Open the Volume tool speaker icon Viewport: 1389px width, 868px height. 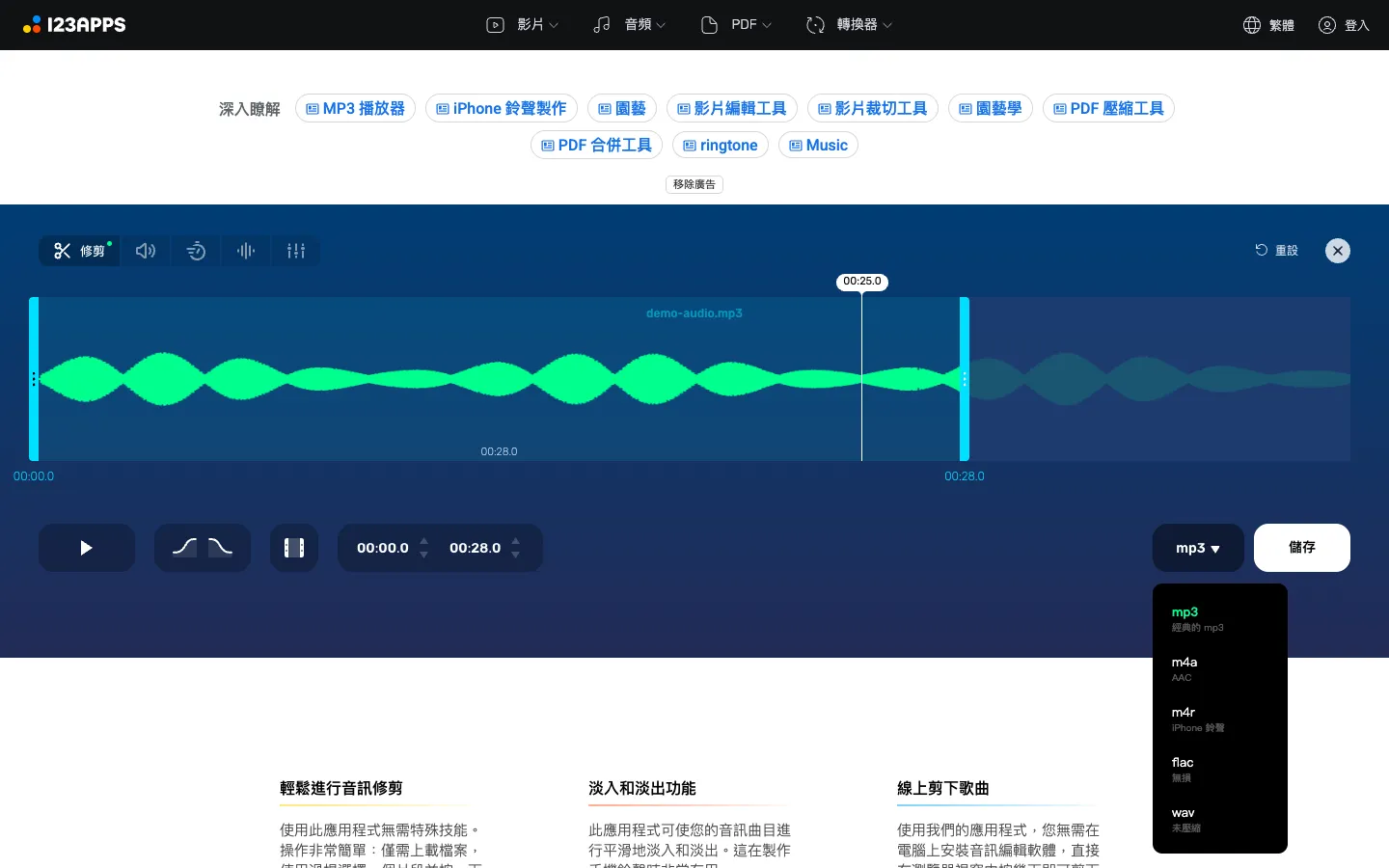(x=146, y=251)
